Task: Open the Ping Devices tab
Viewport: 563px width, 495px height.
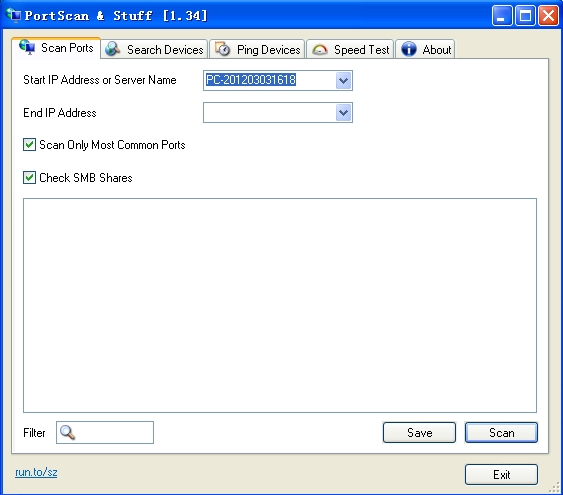Action: tap(257, 49)
